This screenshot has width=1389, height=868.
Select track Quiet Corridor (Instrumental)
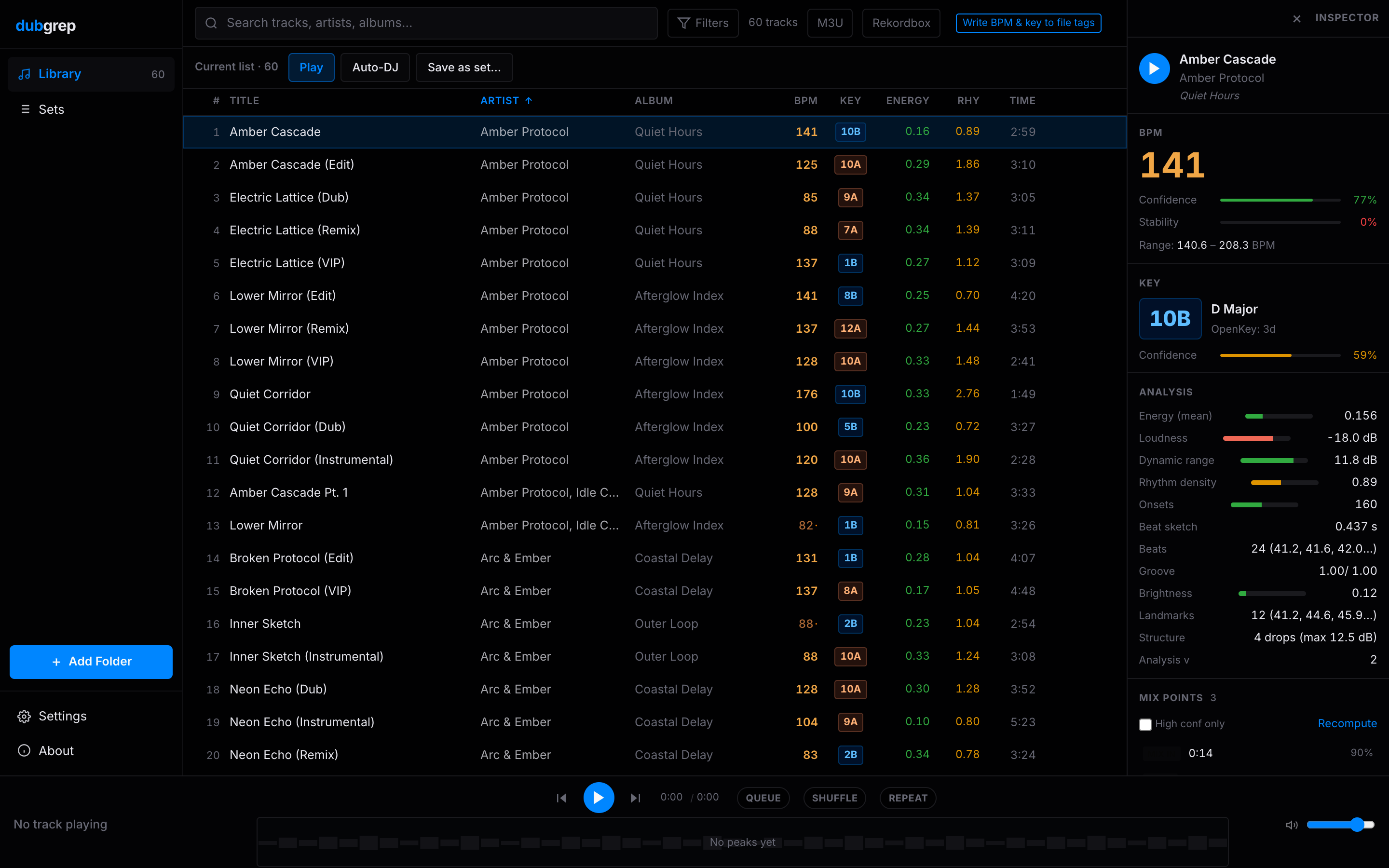(654, 460)
